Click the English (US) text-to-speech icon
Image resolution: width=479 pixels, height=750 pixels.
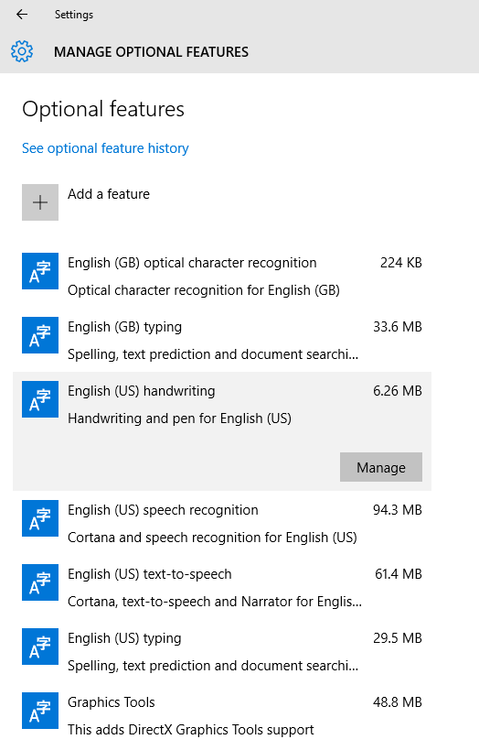click(x=40, y=583)
